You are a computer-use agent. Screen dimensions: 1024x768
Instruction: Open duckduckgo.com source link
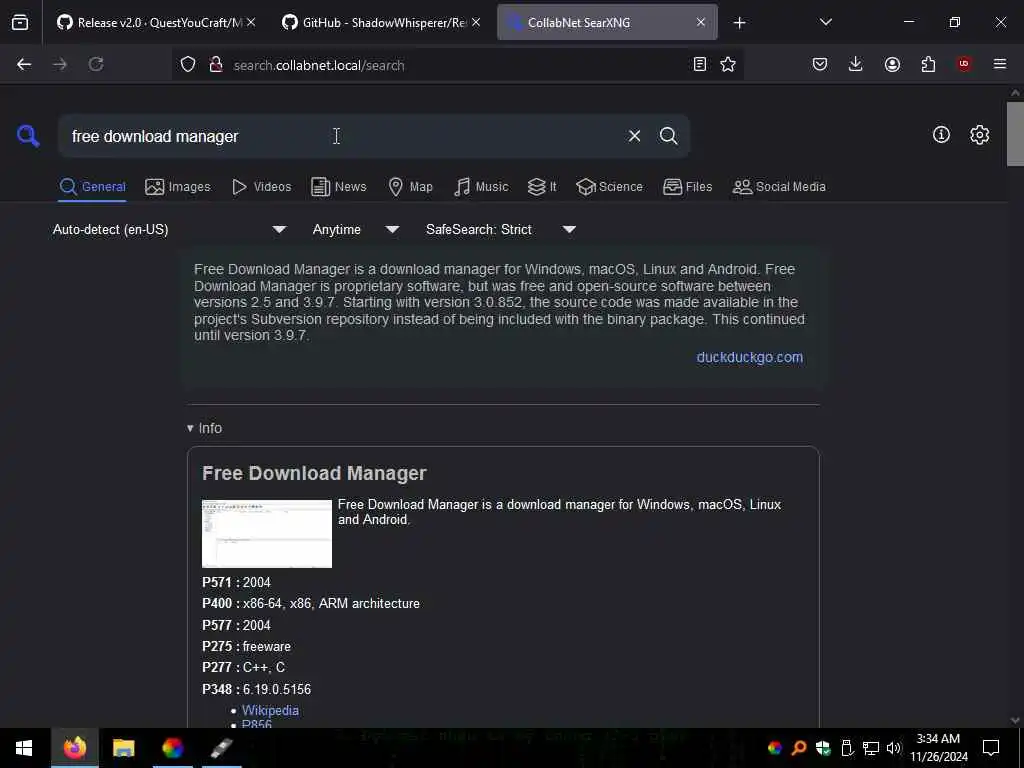tap(749, 357)
